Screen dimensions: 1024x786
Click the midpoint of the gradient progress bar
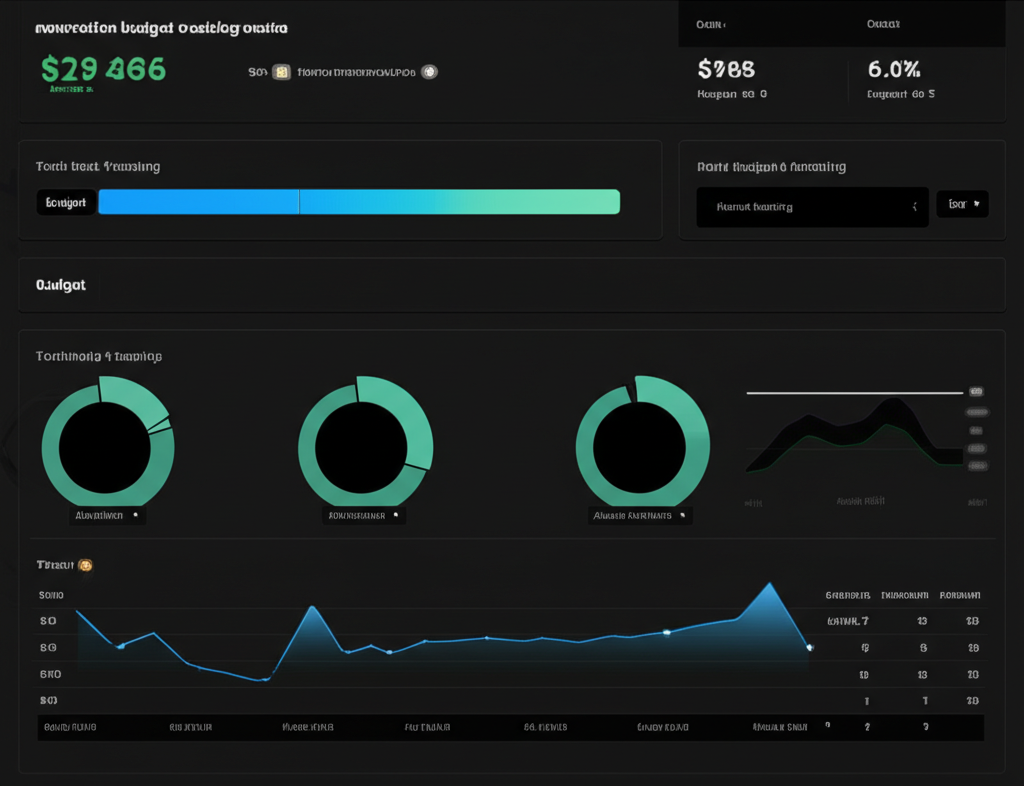(361, 201)
